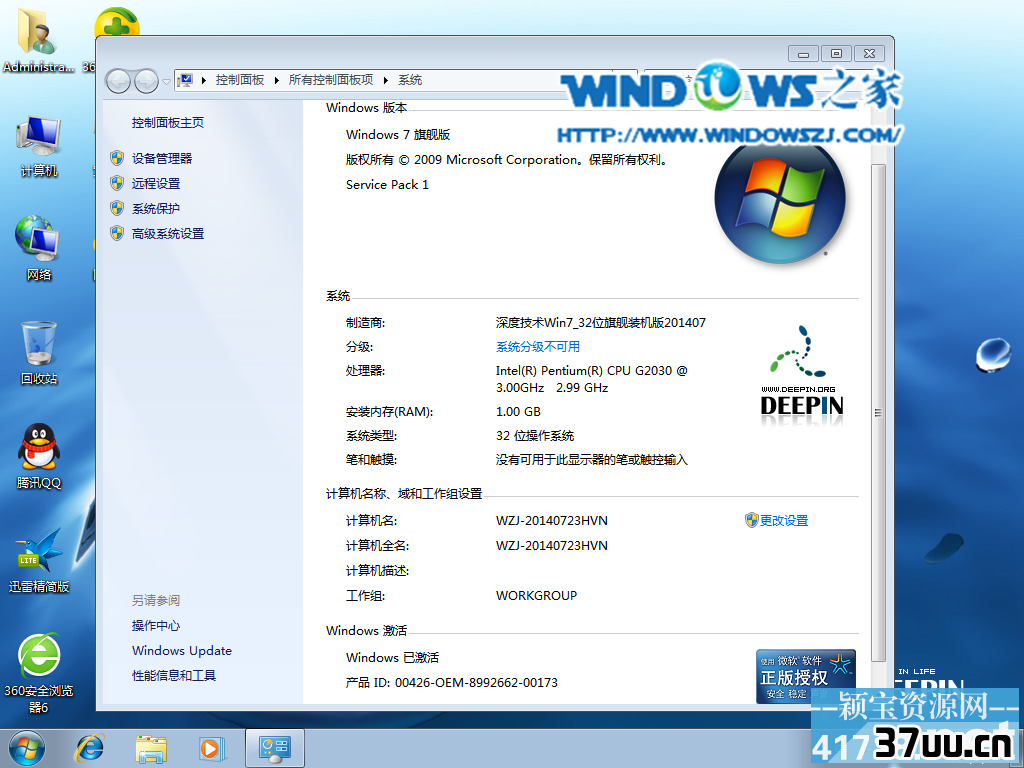Open 高级系统设置 link

tap(168, 233)
